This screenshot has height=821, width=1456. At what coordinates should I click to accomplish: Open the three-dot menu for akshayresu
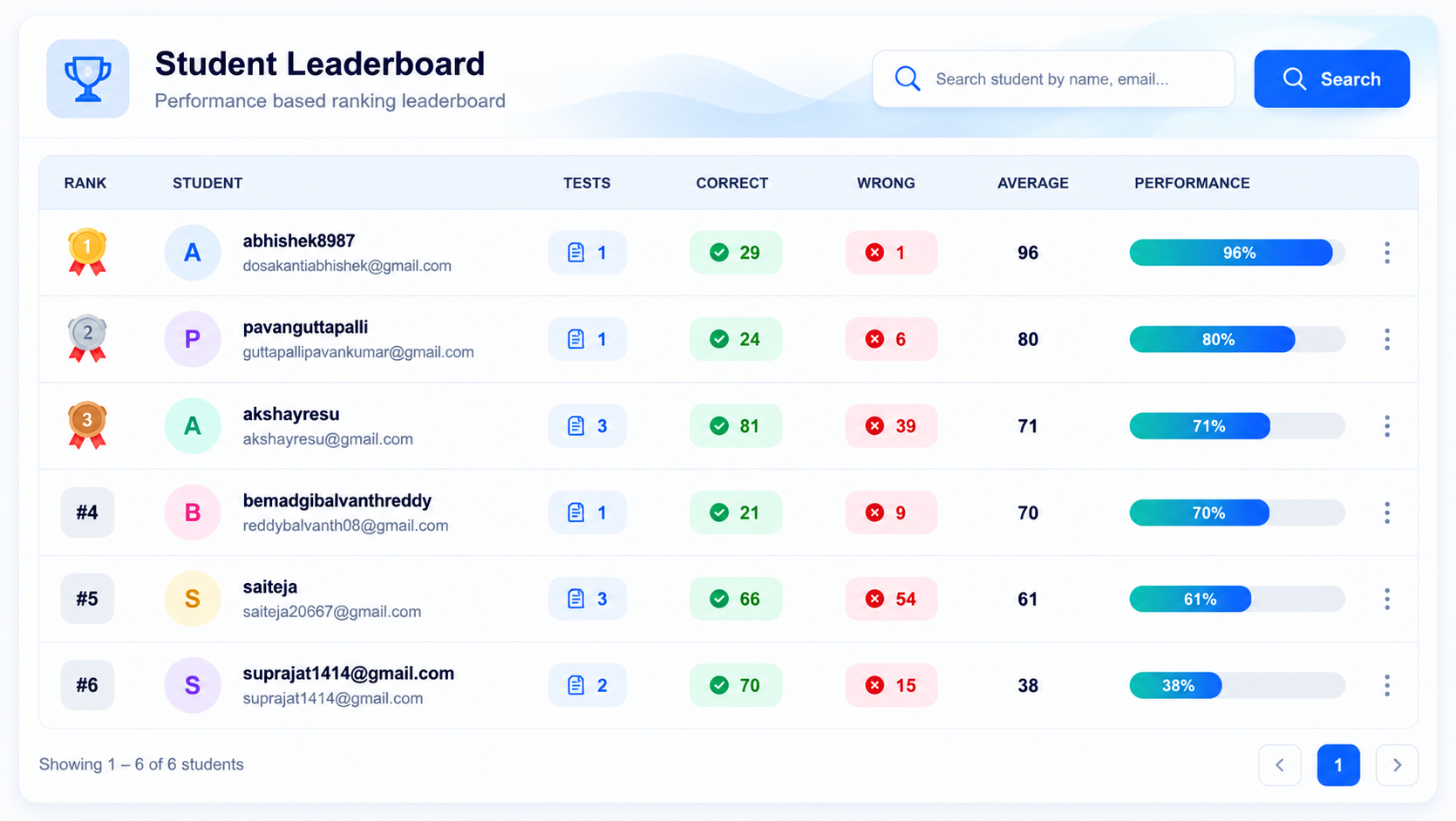[1386, 426]
